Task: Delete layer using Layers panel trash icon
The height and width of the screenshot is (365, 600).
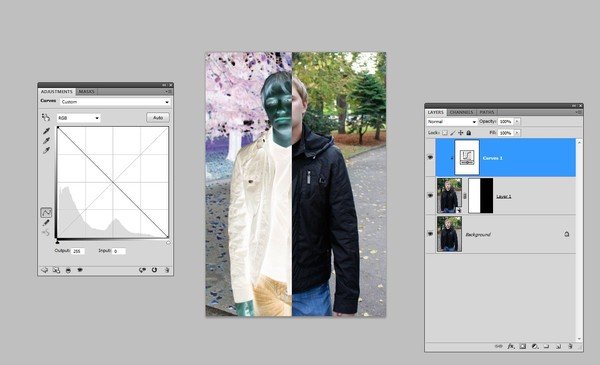Action: pos(570,346)
